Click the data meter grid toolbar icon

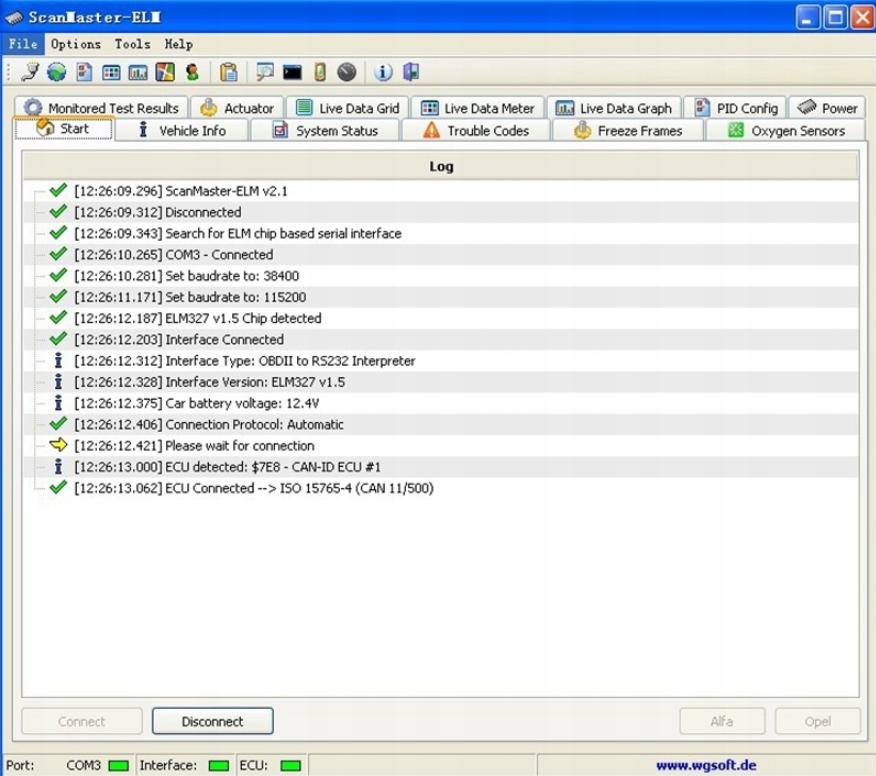[x=111, y=73]
